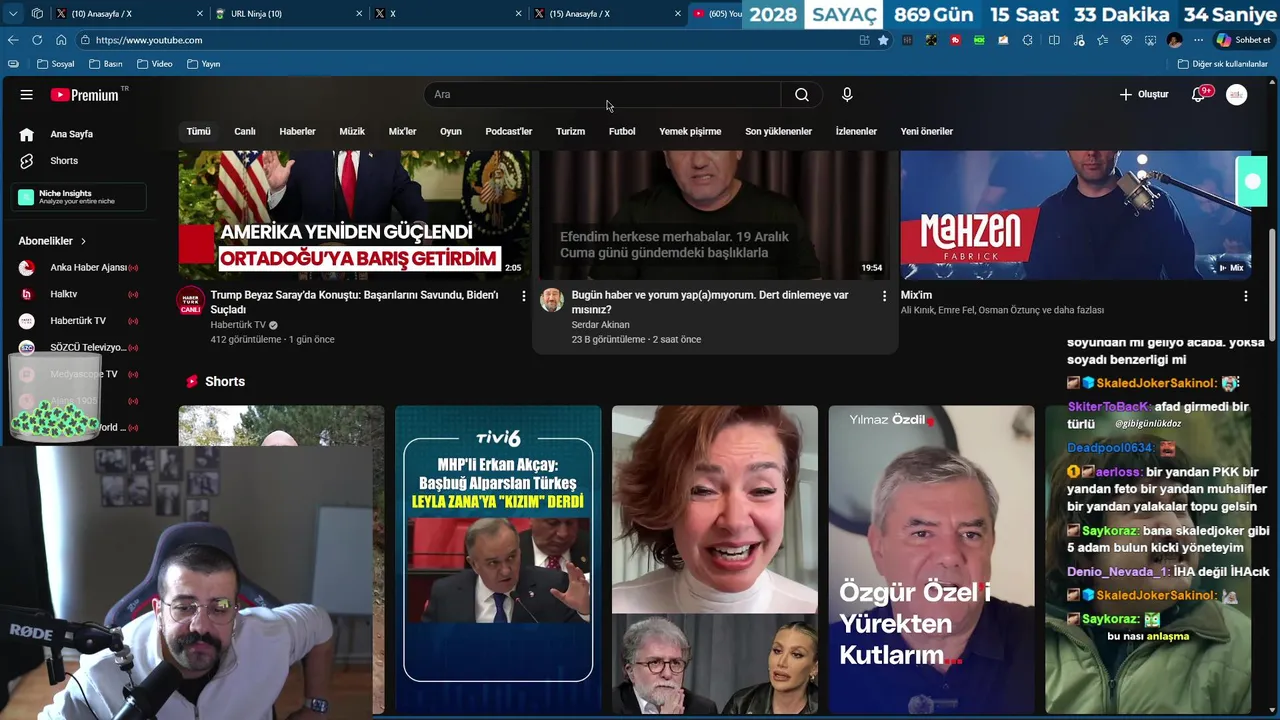1280x720 pixels.
Task: Play the MAHZEN Fabrick mix thumbnail
Action: (1076, 215)
